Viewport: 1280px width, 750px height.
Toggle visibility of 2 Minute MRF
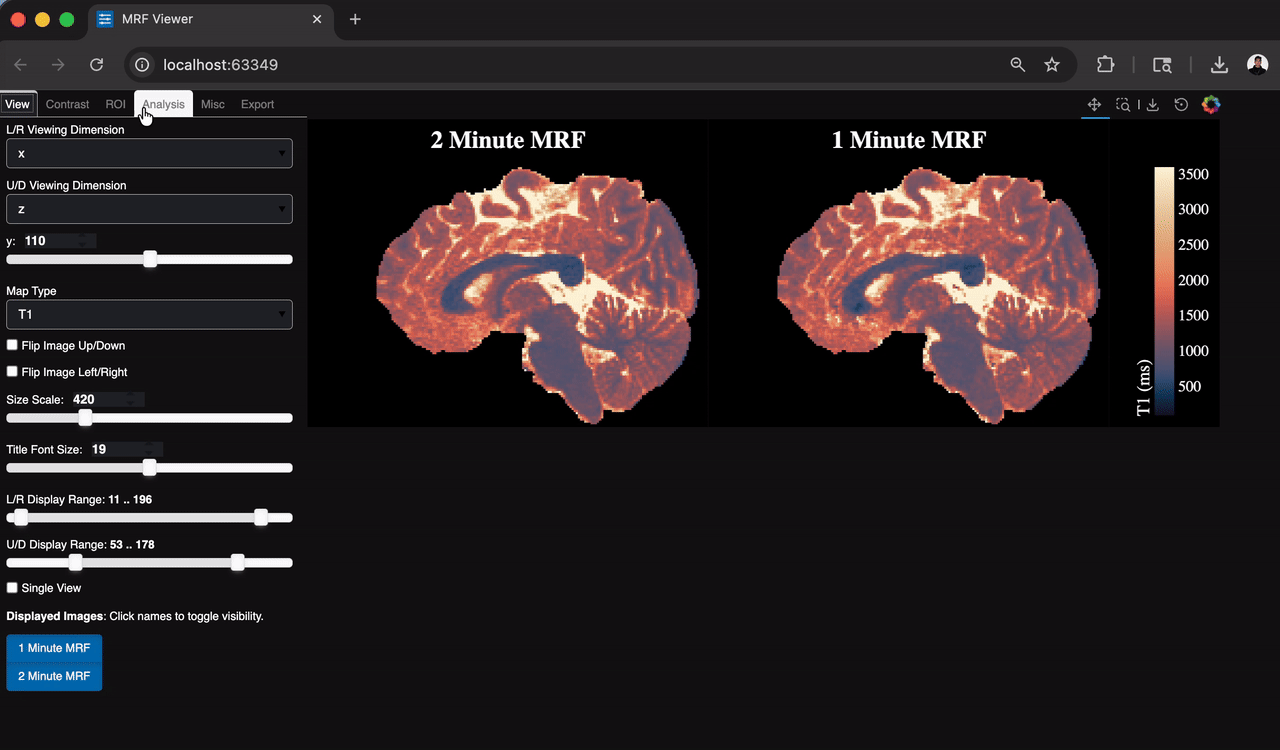pos(53,676)
